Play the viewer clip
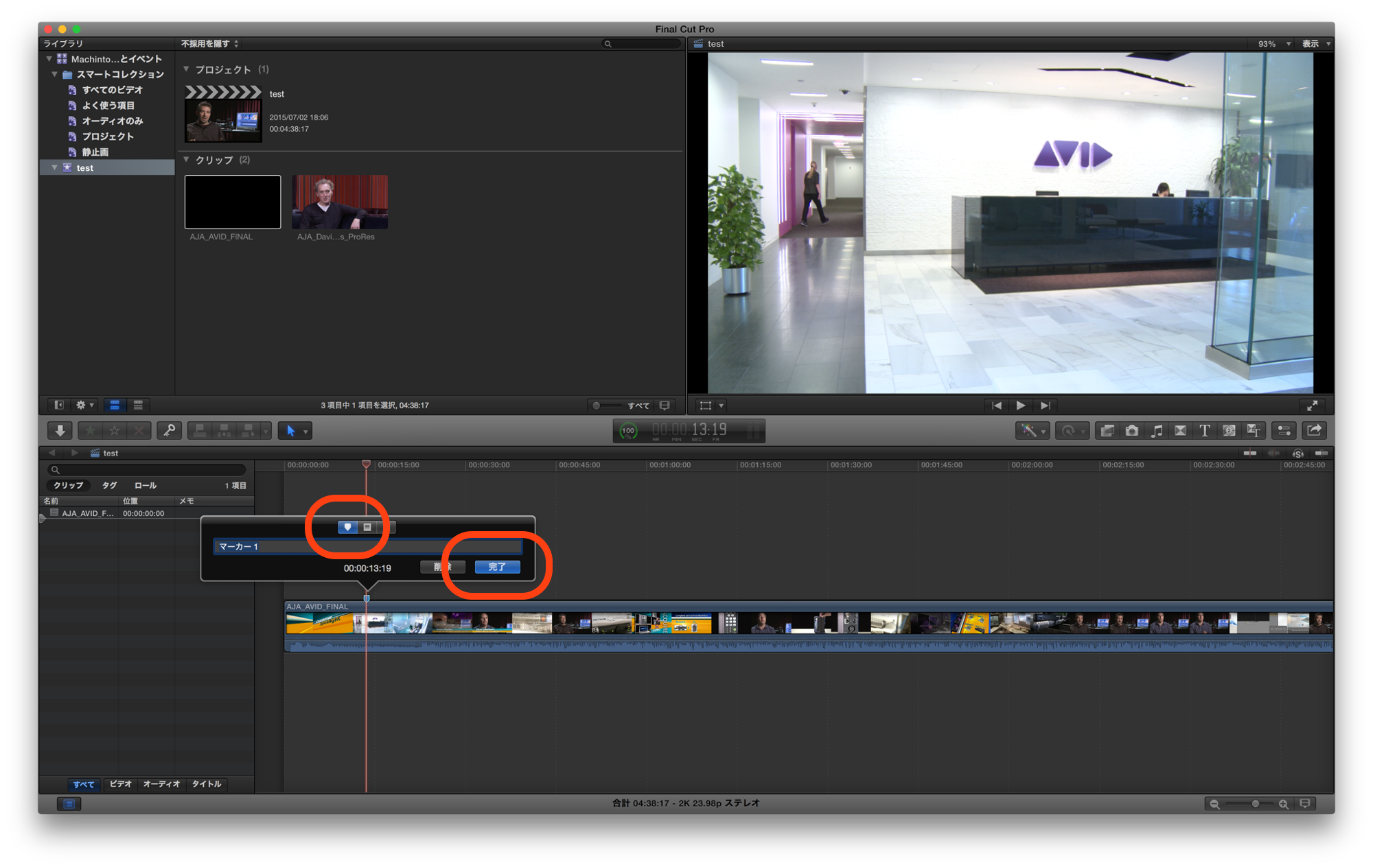 point(1021,406)
